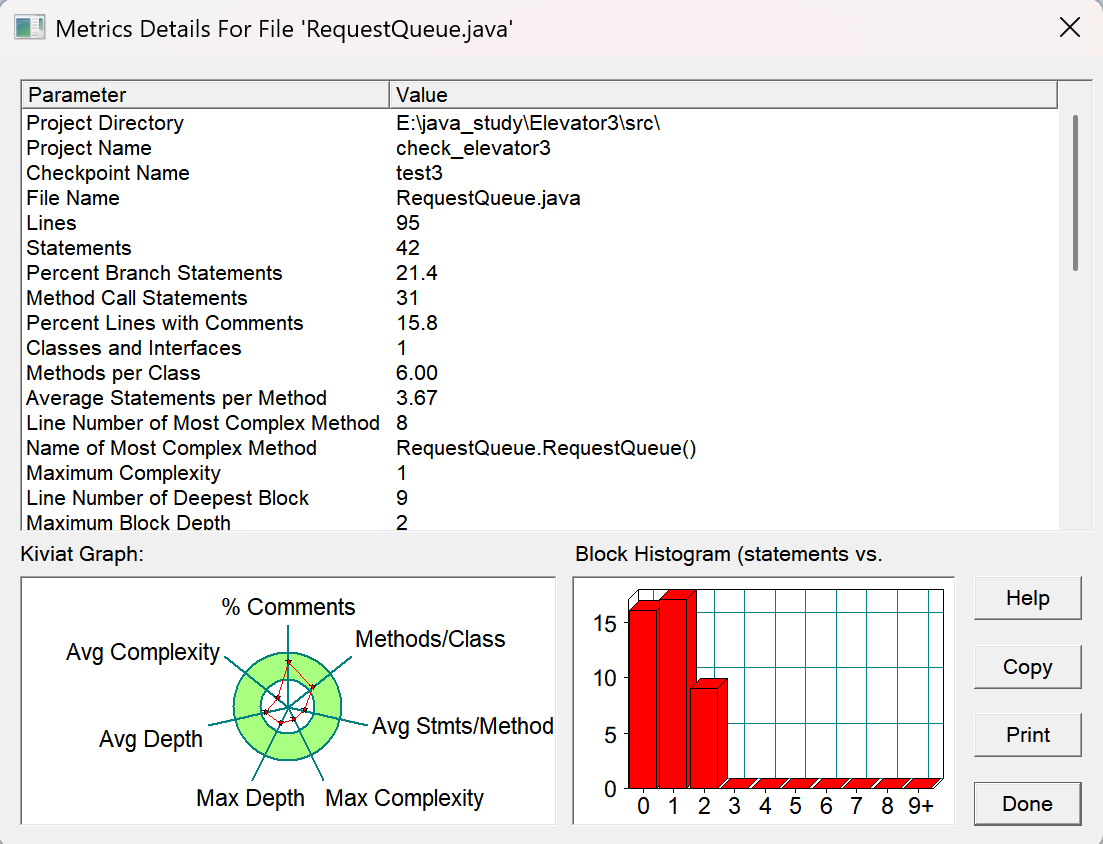Select the Project Directory row
This screenshot has height=844, width=1103.
(x=540, y=123)
